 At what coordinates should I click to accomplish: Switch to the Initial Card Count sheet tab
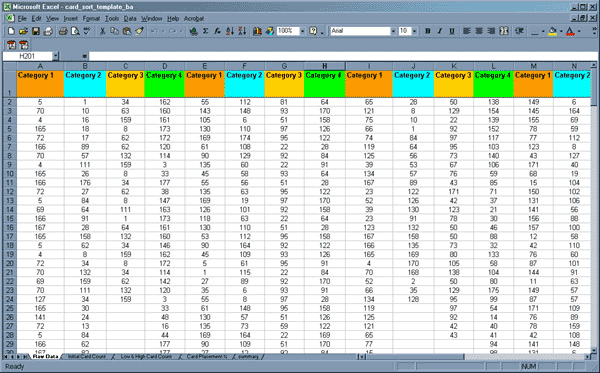[x=86, y=357]
